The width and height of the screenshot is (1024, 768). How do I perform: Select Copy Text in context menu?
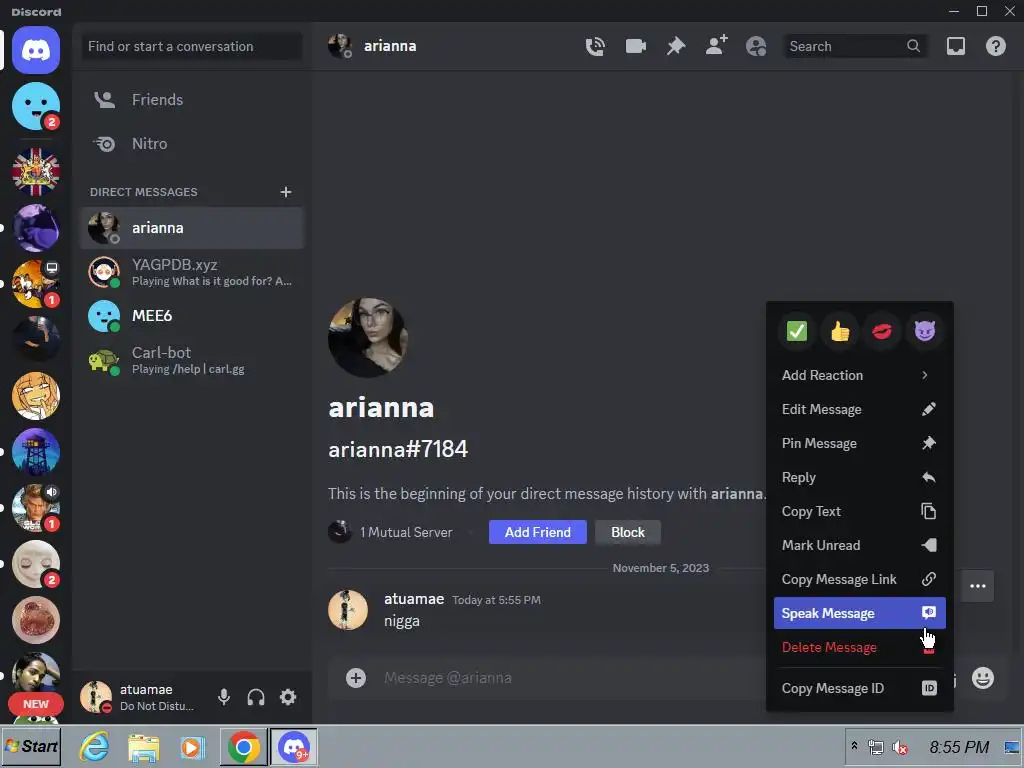pyautogui.click(x=859, y=511)
